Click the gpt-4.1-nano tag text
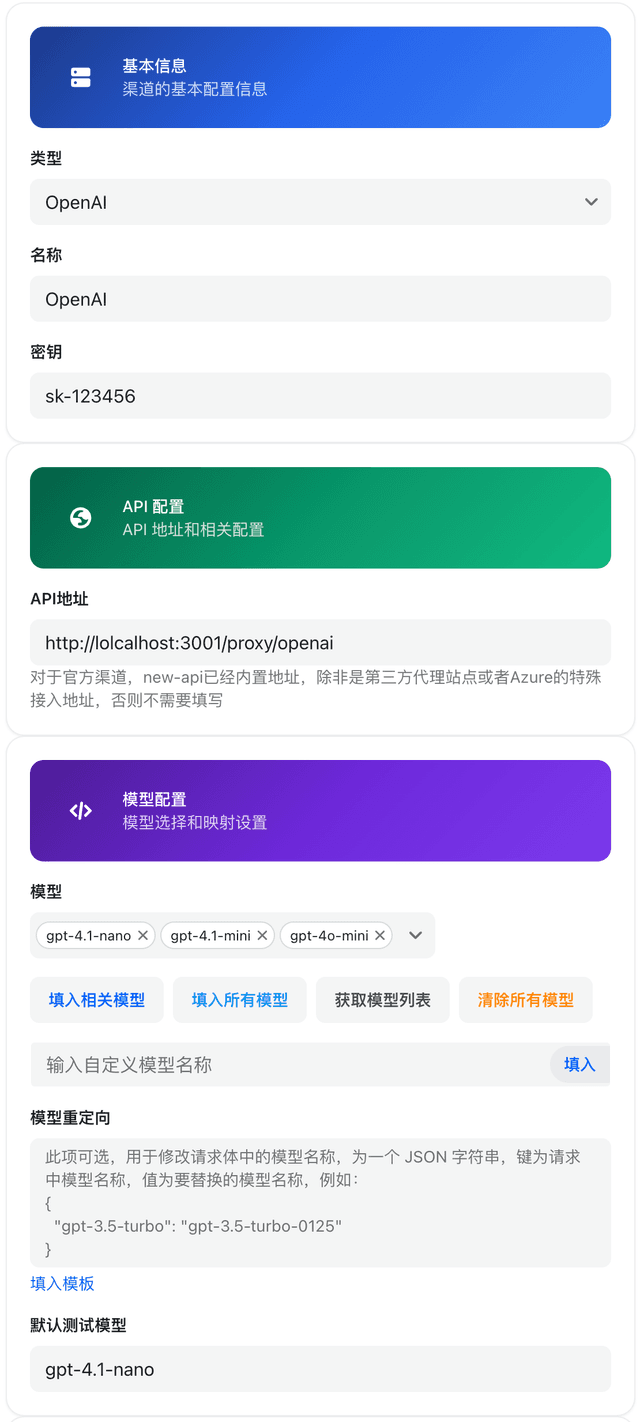This screenshot has width=640, height=1422. [88, 936]
